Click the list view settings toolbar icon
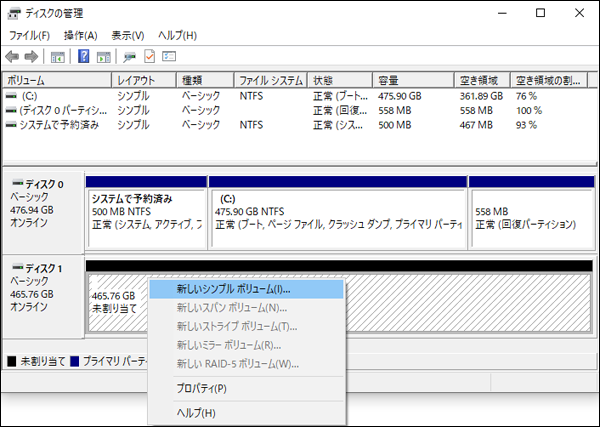Viewport: 600px width, 427px height. pos(169,56)
